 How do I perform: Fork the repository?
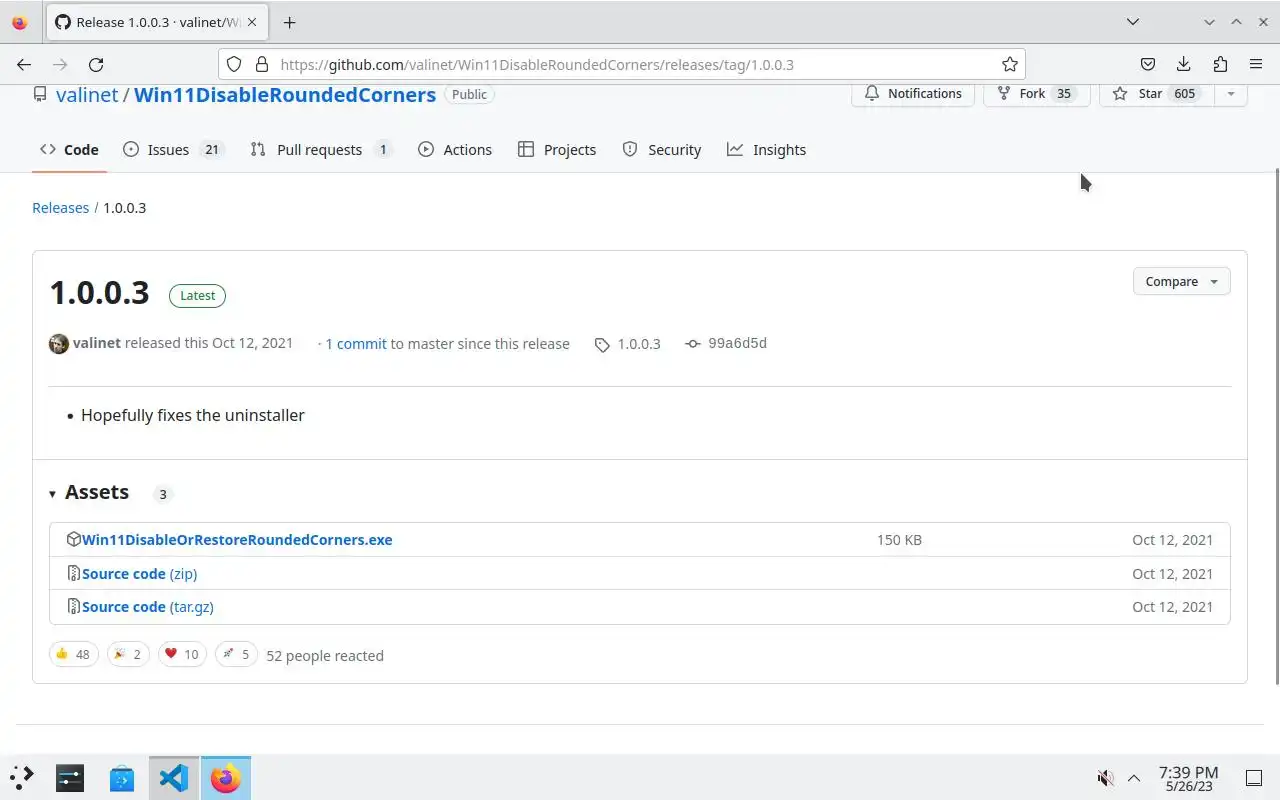[1036, 93]
